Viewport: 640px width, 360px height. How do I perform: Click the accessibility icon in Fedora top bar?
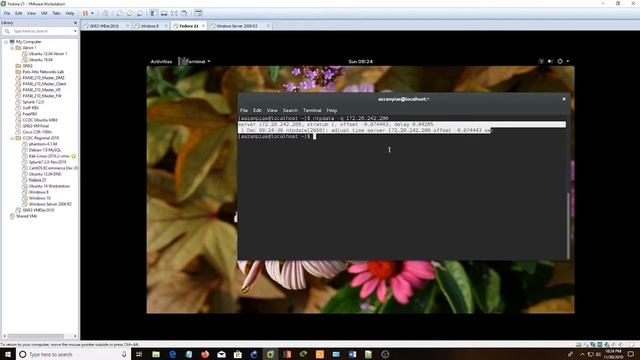(541, 61)
